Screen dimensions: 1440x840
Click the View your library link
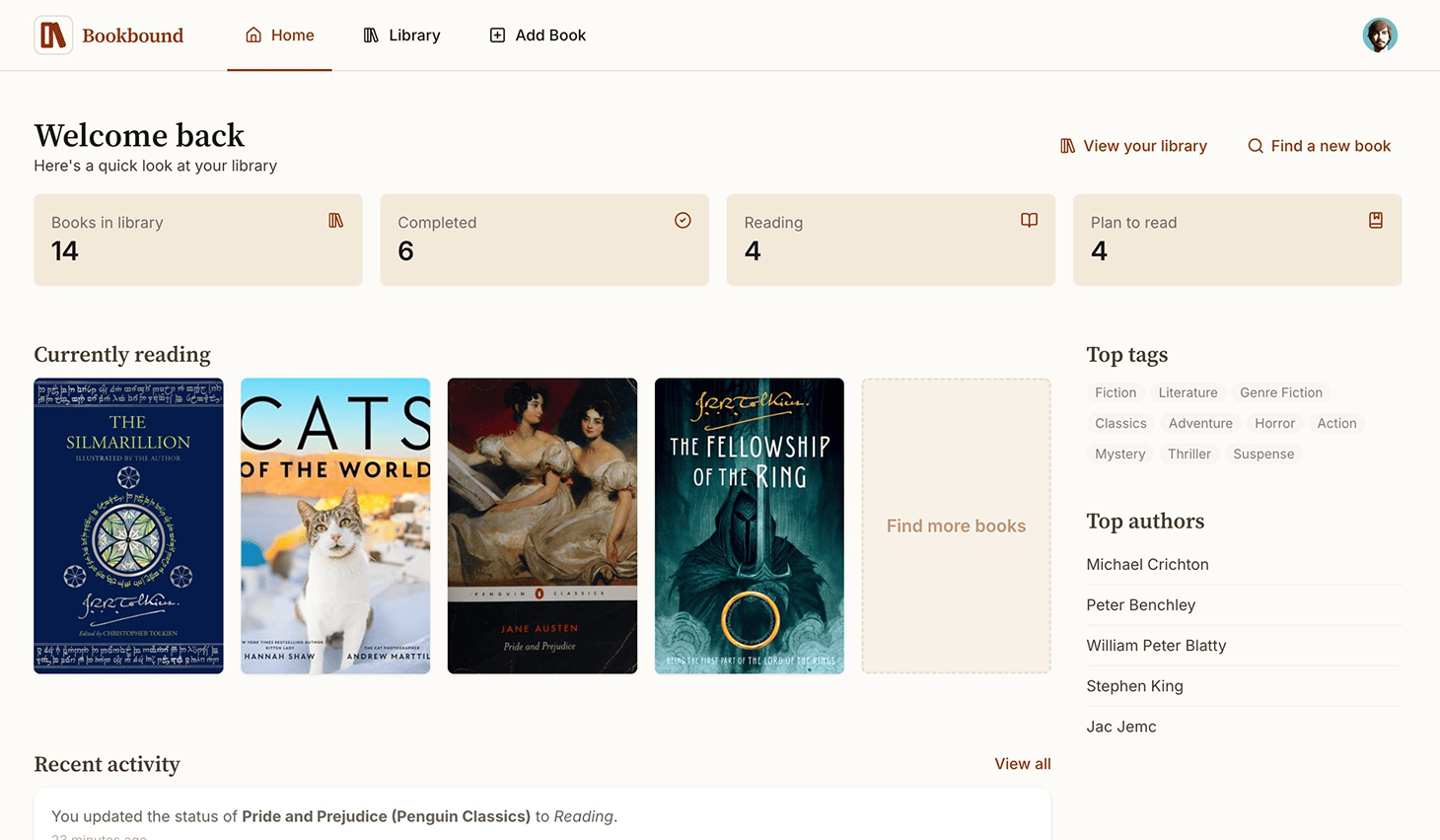pyautogui.click(x=1133, y=146)
